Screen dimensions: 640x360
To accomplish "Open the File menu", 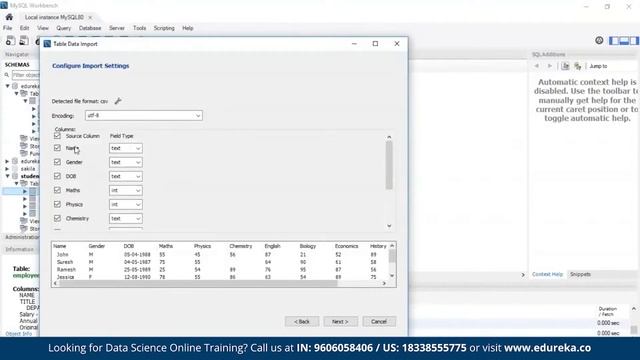I will click(x=7, y=28).
